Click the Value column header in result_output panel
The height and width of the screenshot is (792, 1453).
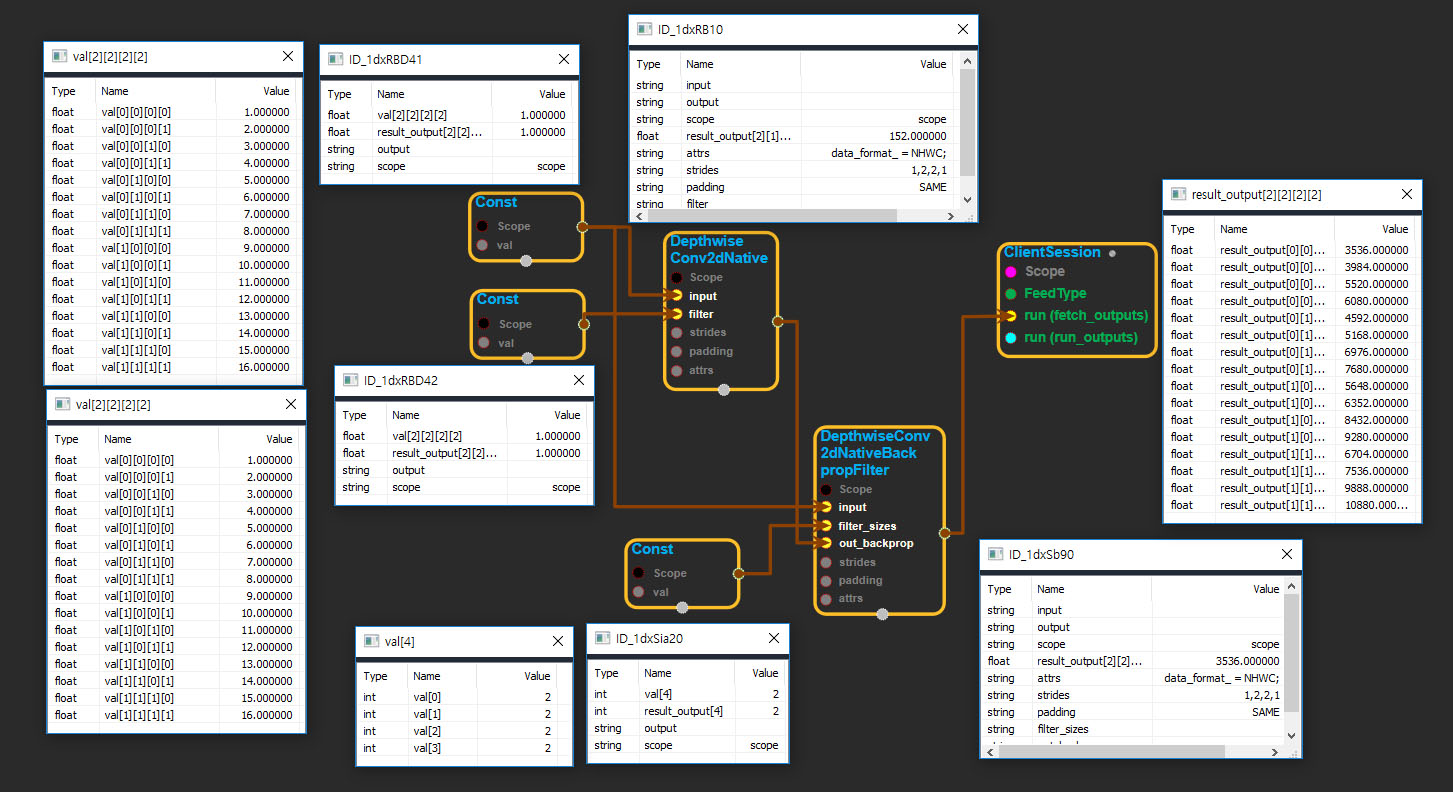[x=1394, y=229]
